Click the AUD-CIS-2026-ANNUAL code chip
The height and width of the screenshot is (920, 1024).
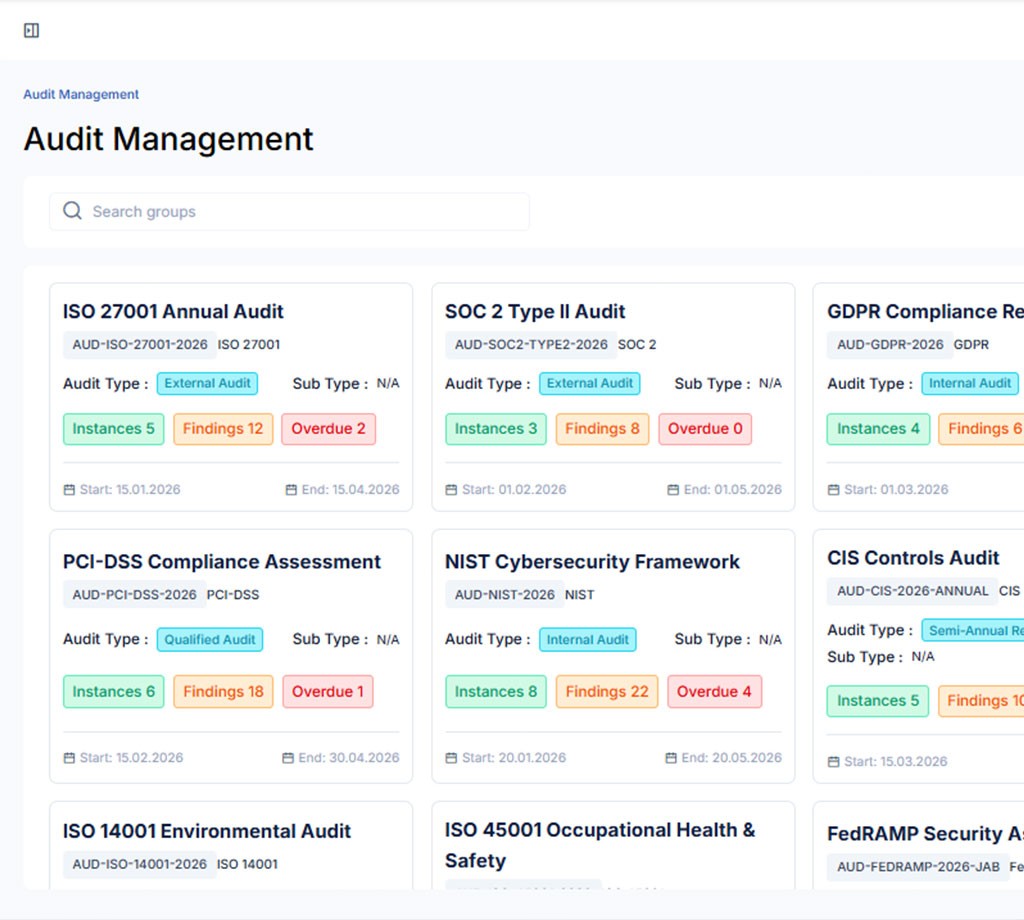(912, 591)
